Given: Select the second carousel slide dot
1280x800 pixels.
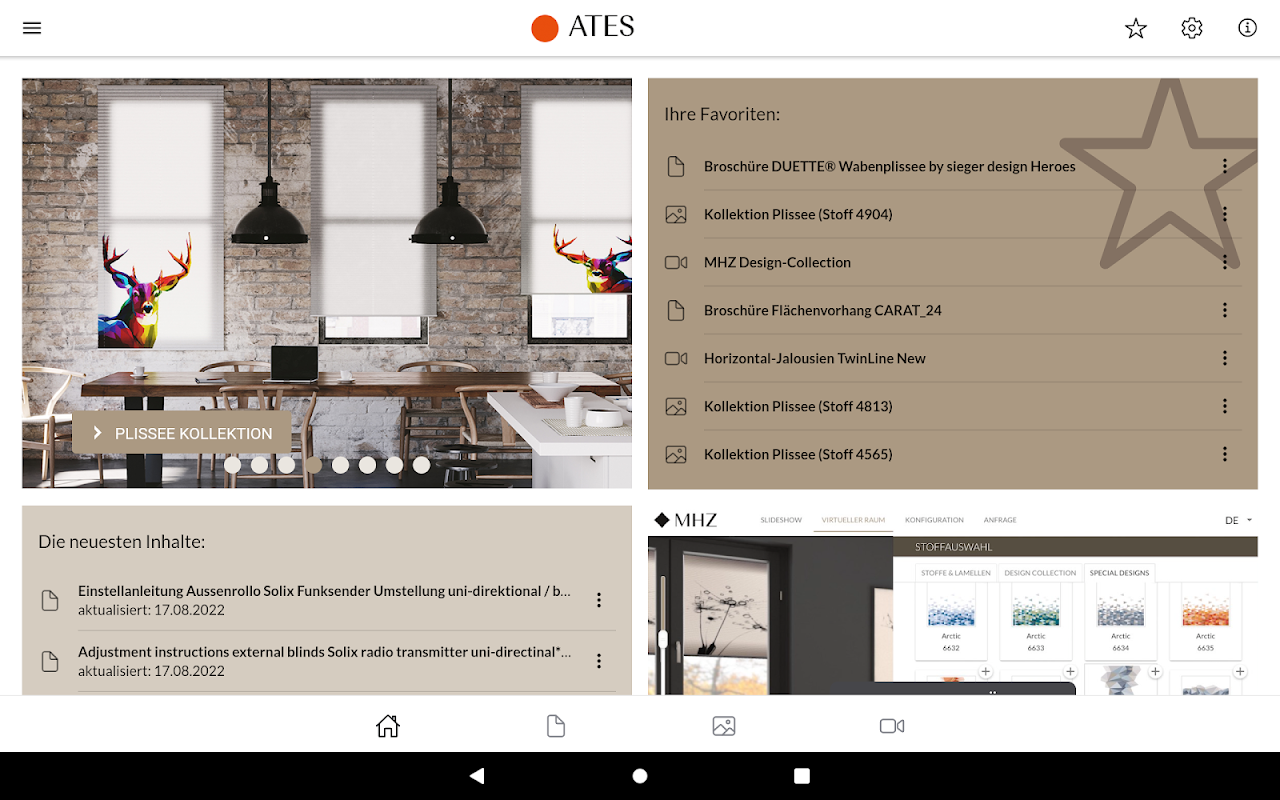Looking at the screenshot, I should click(259, 465).
